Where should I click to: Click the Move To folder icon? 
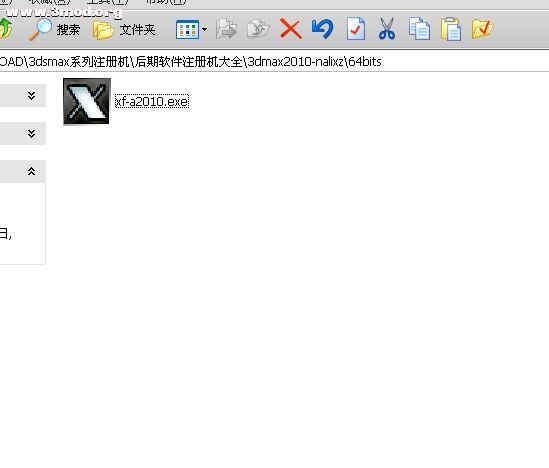(x=226, y=29)
